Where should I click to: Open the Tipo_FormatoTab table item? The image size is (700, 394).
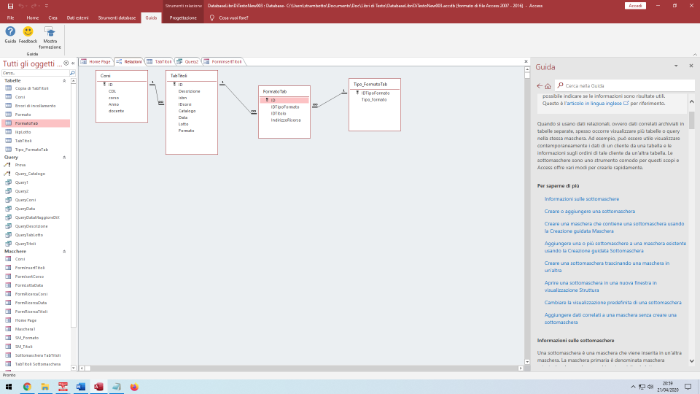point(31,149)
